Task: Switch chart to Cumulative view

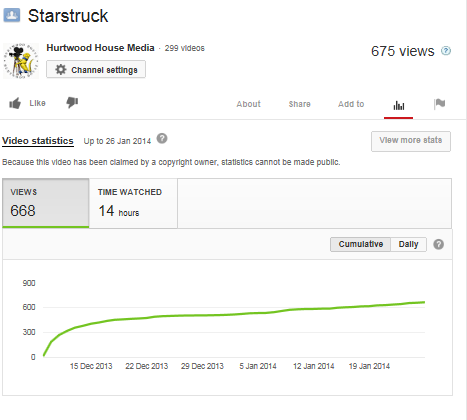Action: click(x=361, y=244)
